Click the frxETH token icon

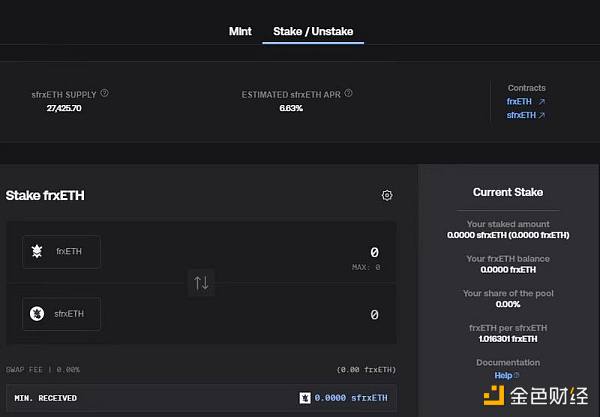tap(37, 251)
